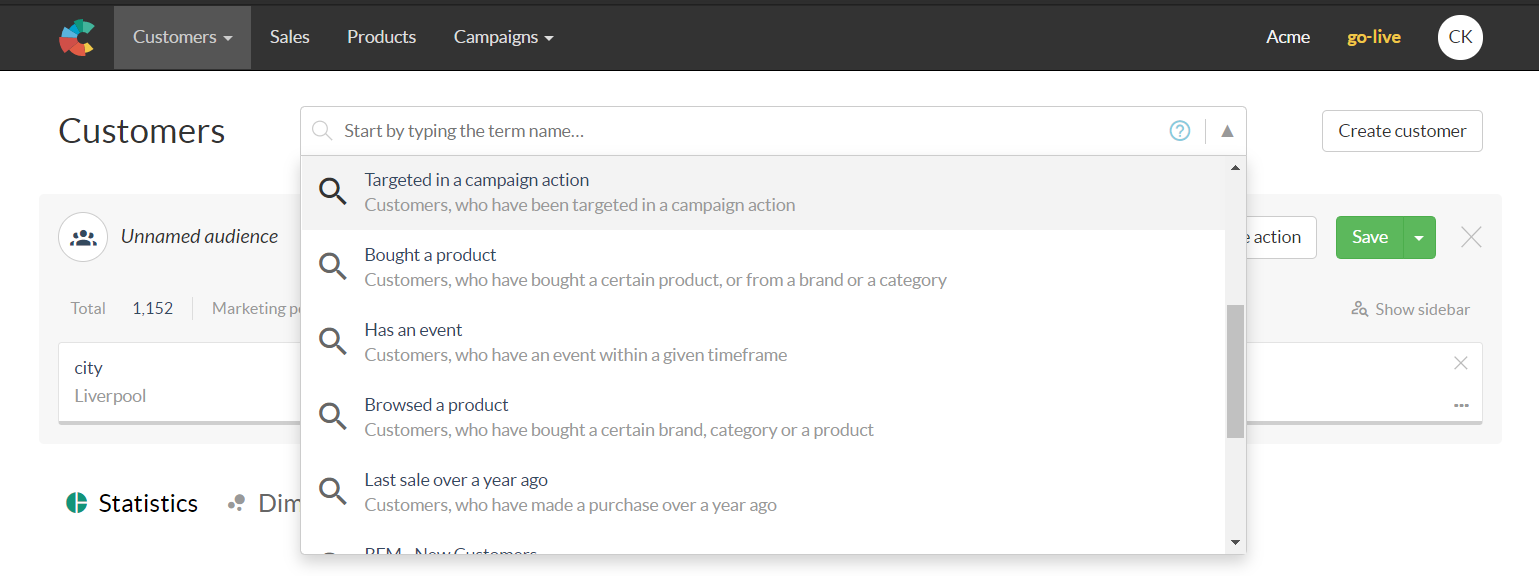Click the Statistics pie chart icon
Screen dimensions: 1539x576
77,503
